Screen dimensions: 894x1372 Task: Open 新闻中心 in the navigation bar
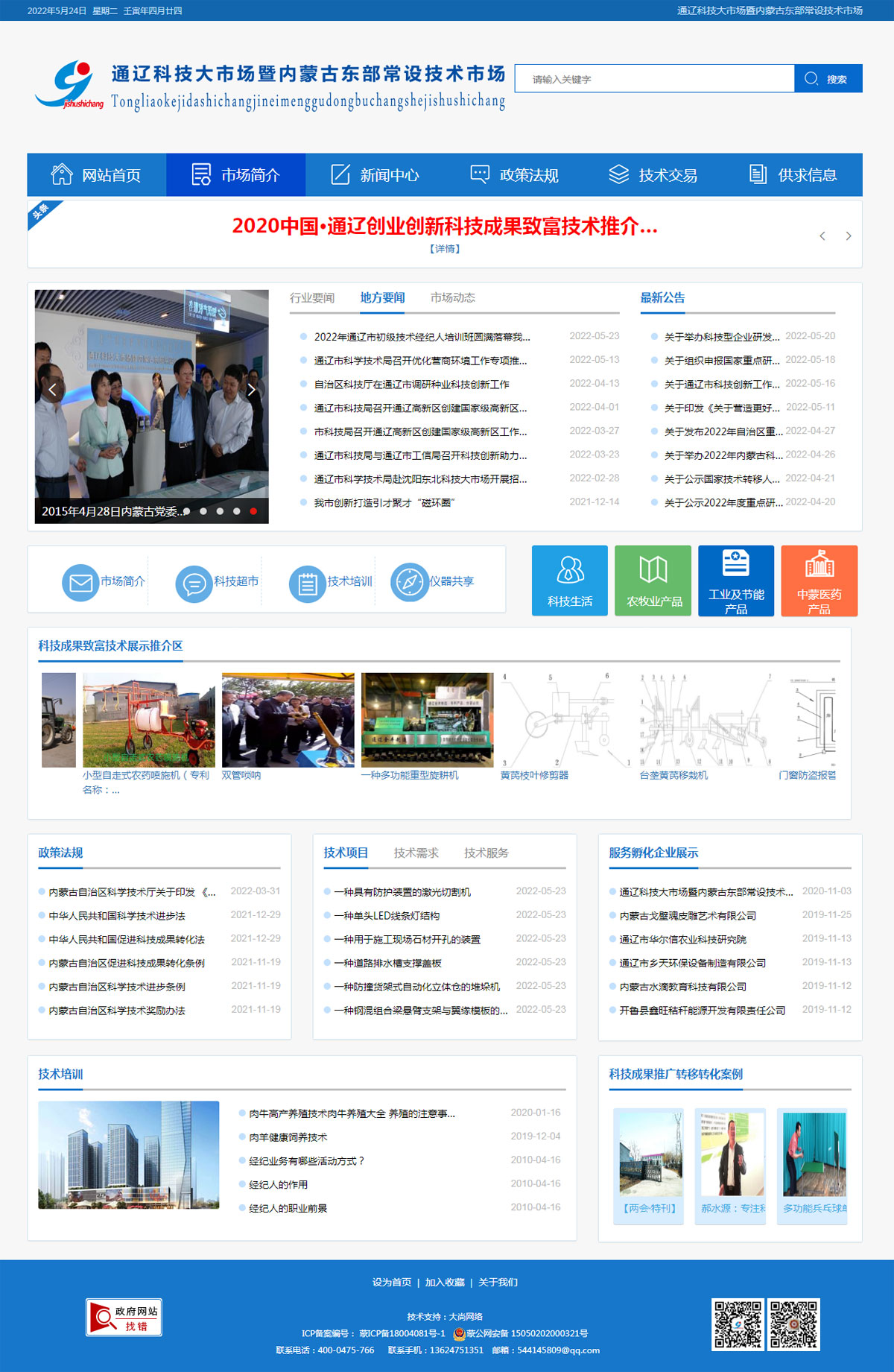click(x=375, y=175)
